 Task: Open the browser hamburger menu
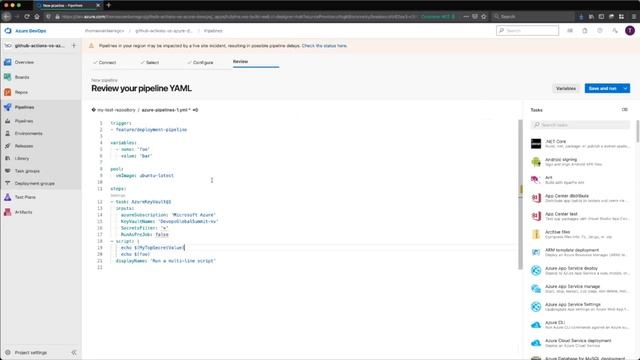pyautogui.click(x=634, y=17)
